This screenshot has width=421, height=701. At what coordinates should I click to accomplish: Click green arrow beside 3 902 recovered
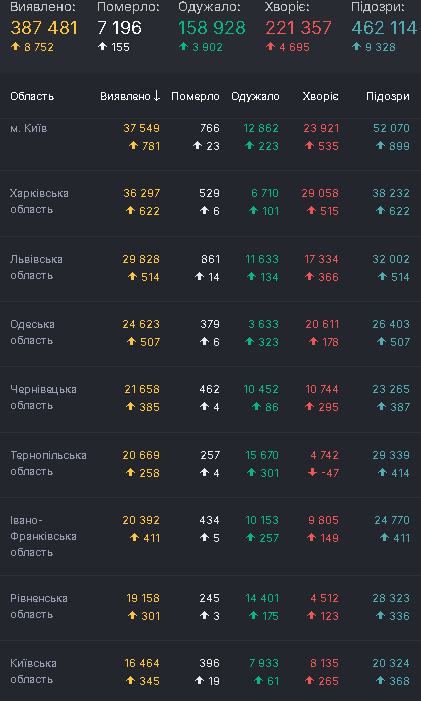click(184, 46)
